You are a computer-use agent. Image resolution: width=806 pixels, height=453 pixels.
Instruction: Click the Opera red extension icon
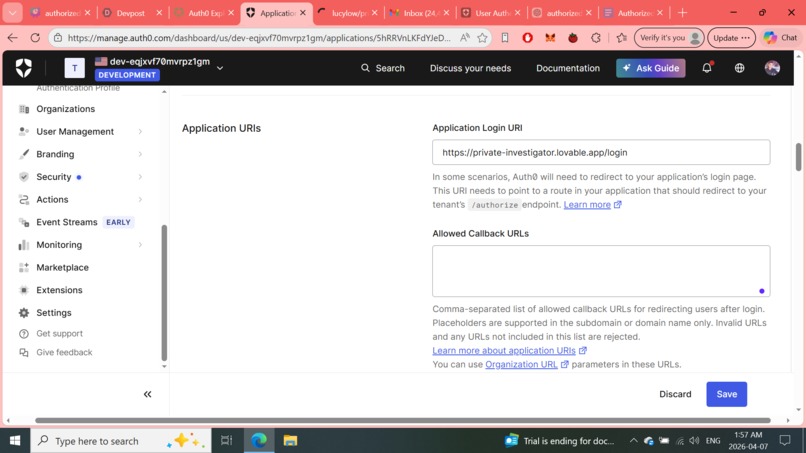point(527,38)
